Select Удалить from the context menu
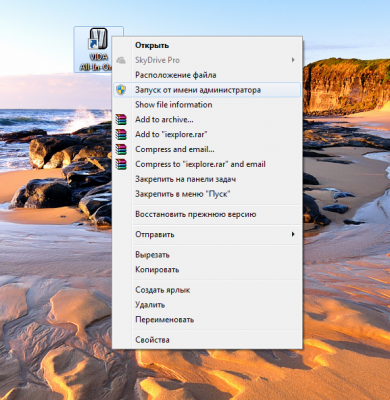The image size is (390, 400). pyautogui.click(x=207, y=305)
